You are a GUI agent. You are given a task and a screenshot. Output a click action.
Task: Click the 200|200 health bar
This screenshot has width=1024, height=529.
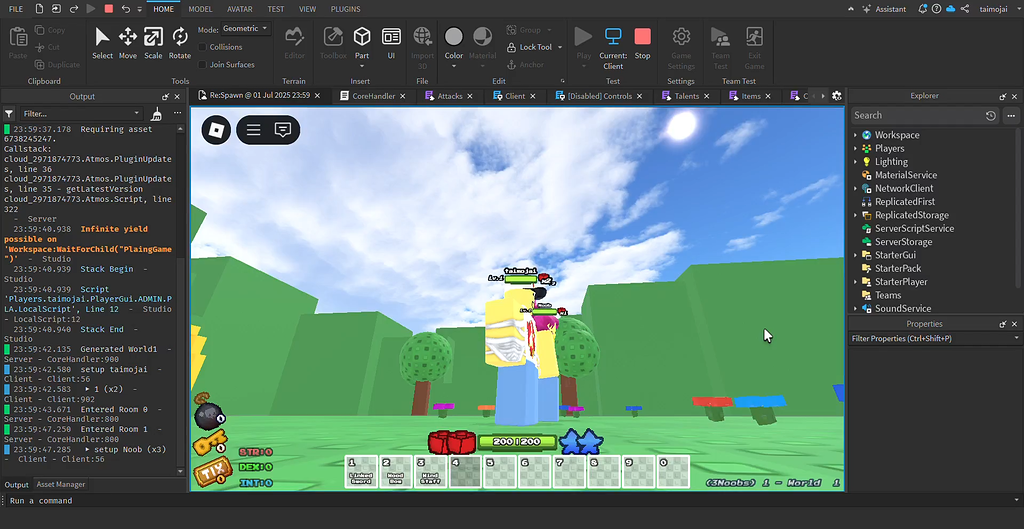517,441
